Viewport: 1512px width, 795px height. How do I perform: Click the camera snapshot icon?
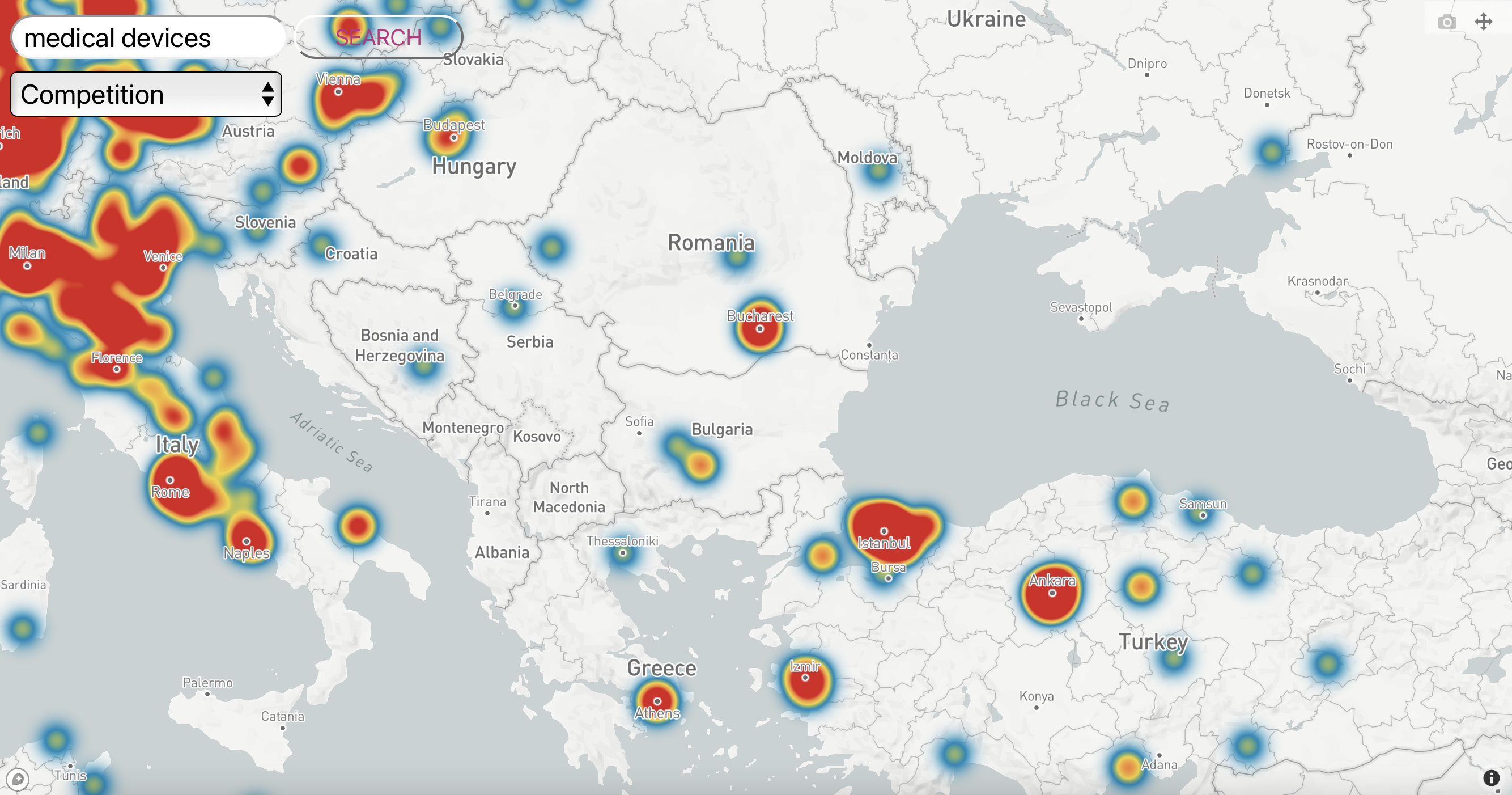click(1447, 22)
